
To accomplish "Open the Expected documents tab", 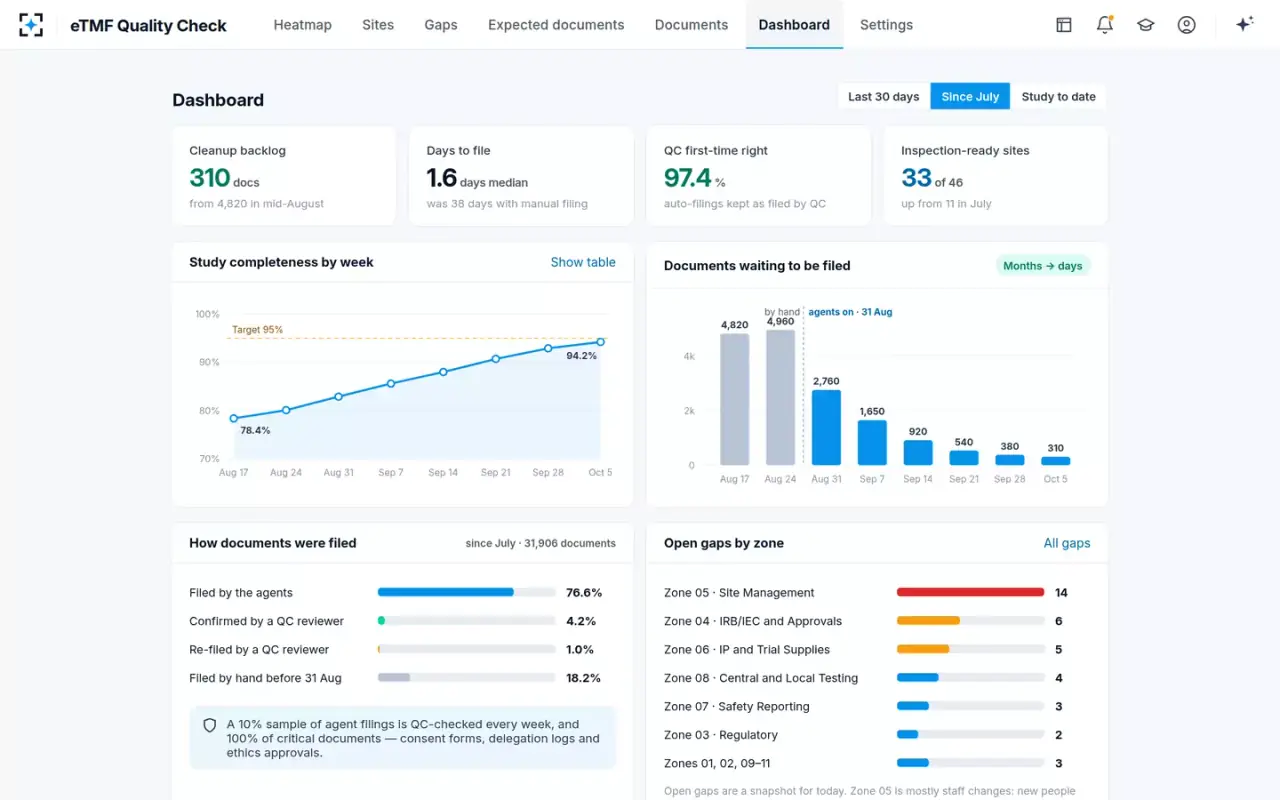I will [556, 25].
